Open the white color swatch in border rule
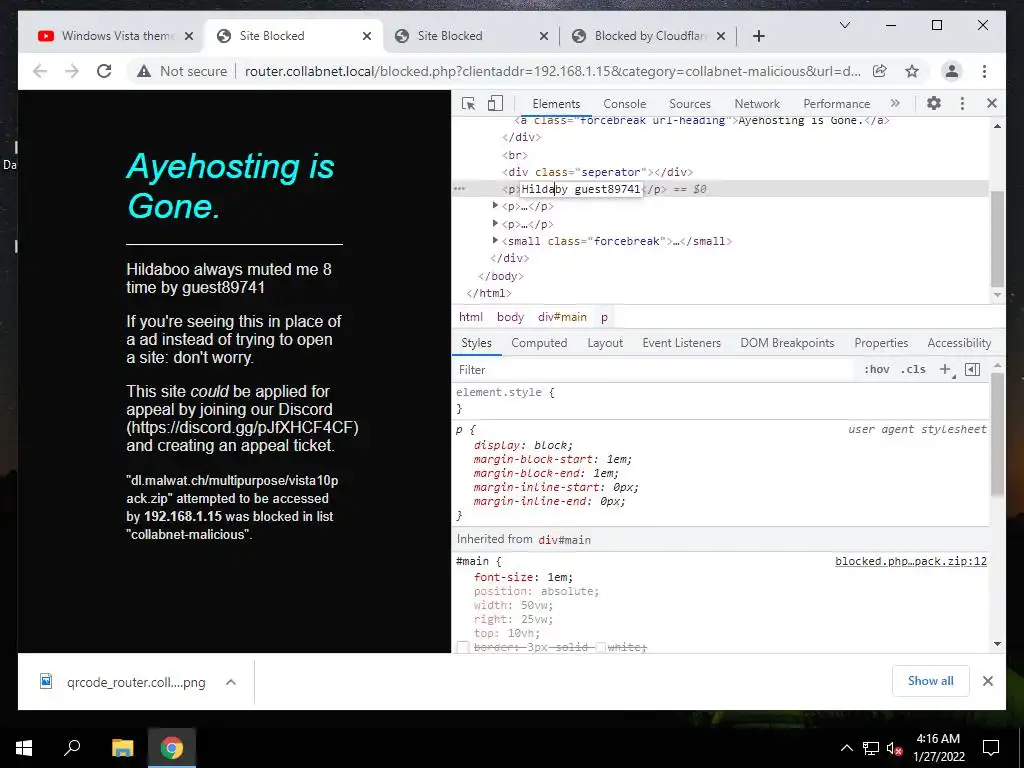Screen dimensions: 1024x768 pyautogui.click(x=600, y=647)
